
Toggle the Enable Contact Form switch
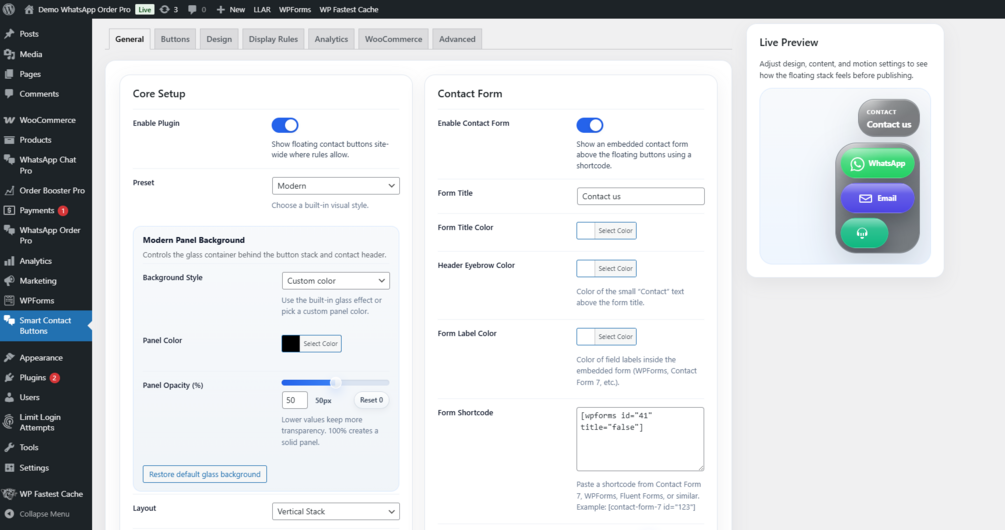590,125
